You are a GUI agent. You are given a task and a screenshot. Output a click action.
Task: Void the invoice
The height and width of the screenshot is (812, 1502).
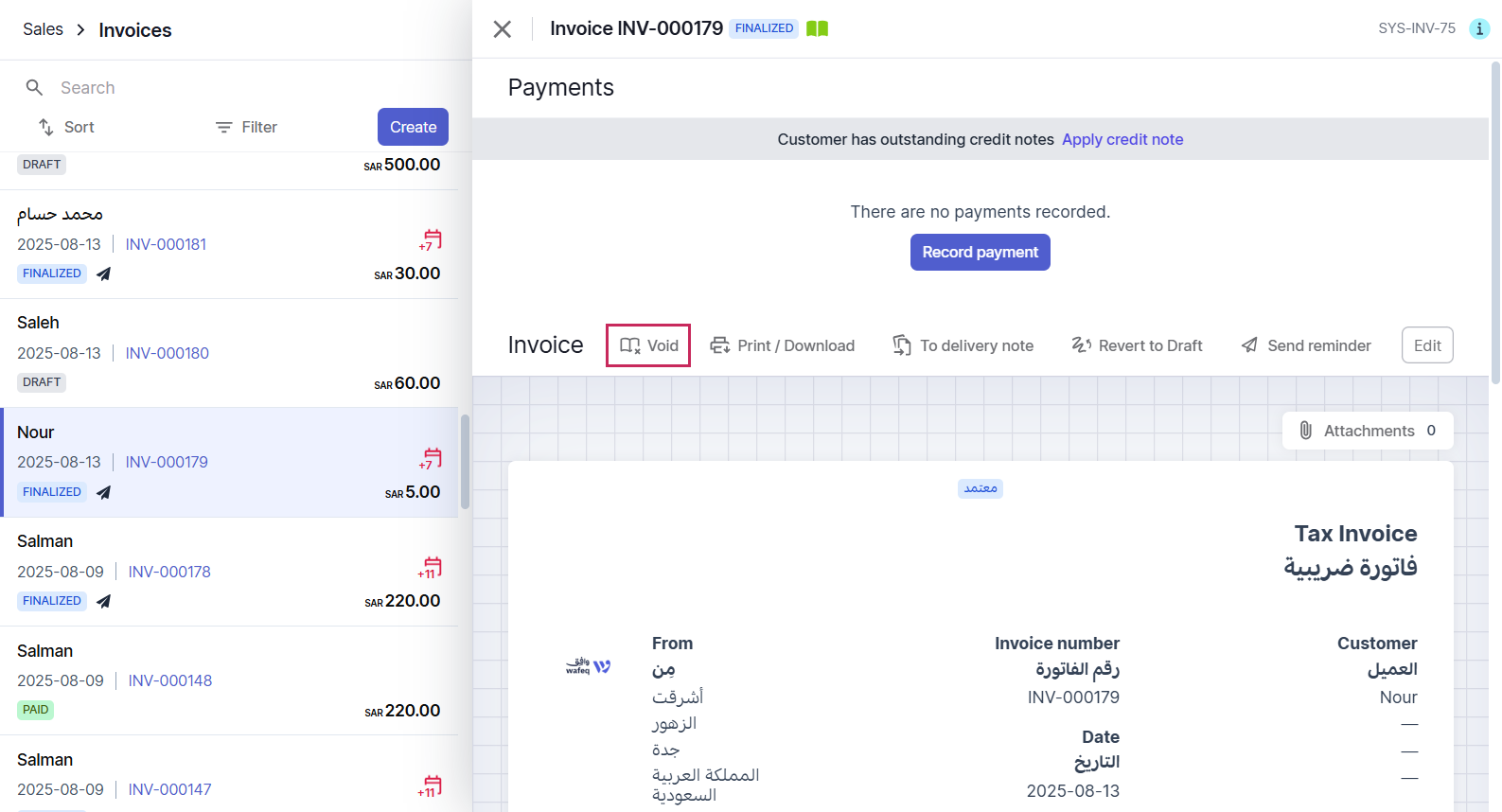[x=648, y=345]
